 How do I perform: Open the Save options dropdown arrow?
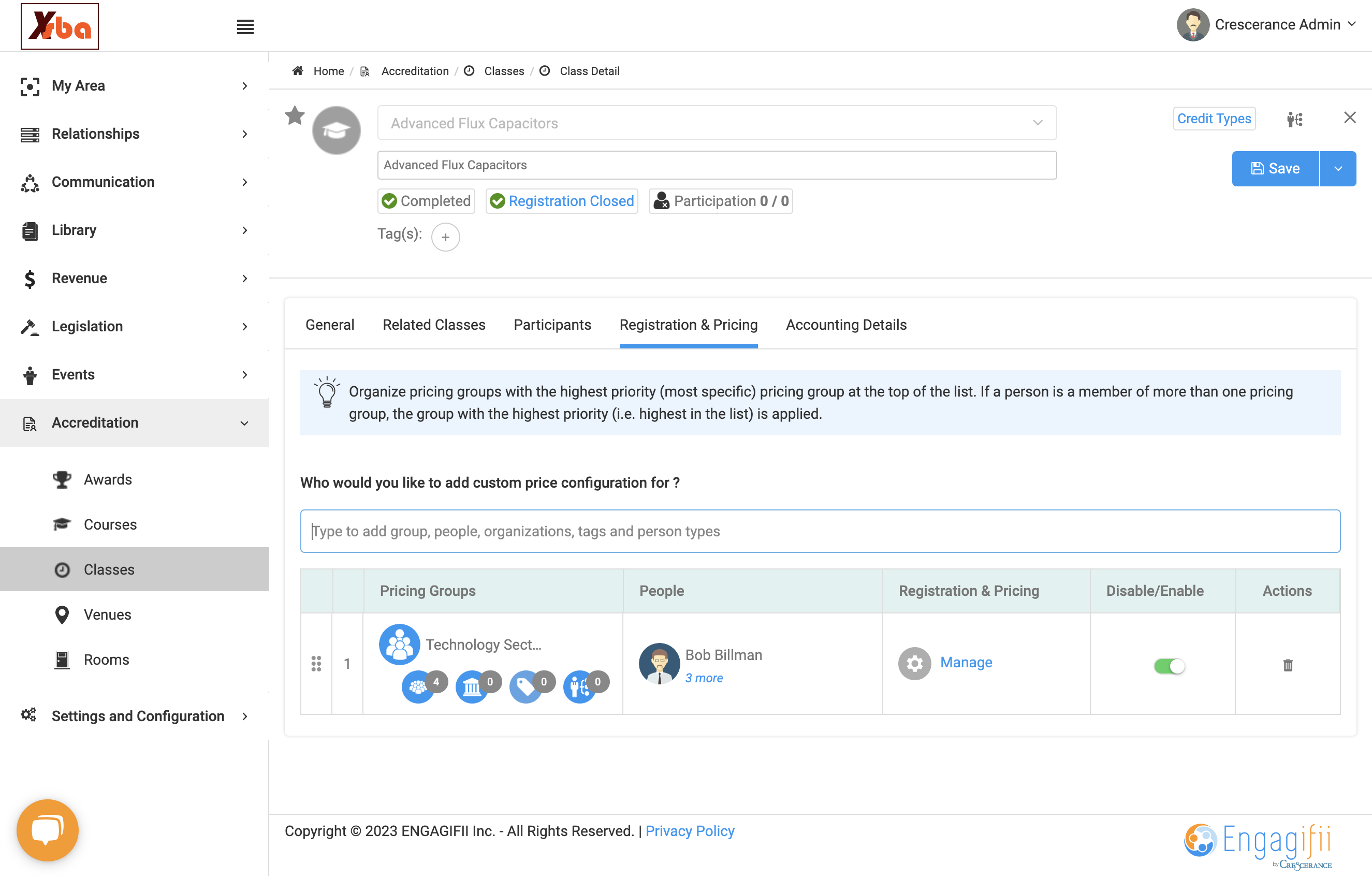click(1338, 169)
